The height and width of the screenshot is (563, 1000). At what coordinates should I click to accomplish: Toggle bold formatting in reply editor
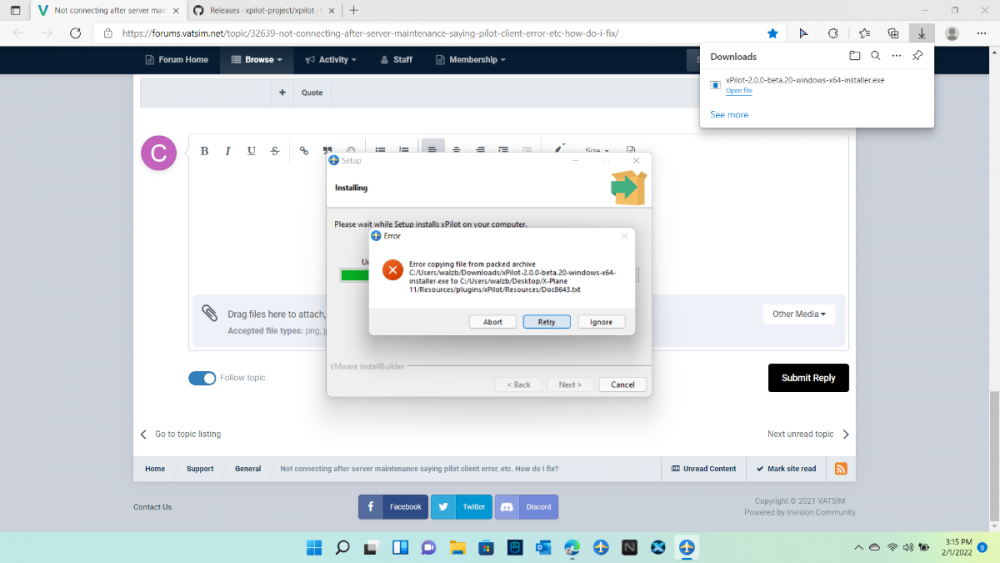[x=204, y=151]
